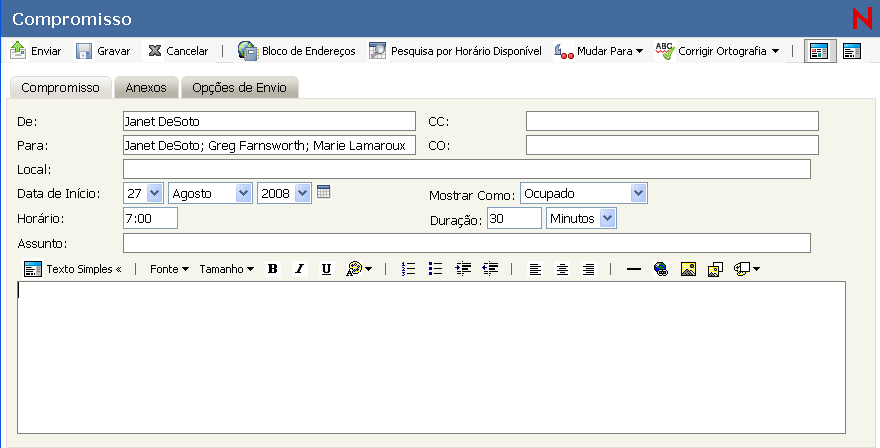Open the Minutos duration unit dropdown
The width and height of the screenshot is (880, 448).
581,218
